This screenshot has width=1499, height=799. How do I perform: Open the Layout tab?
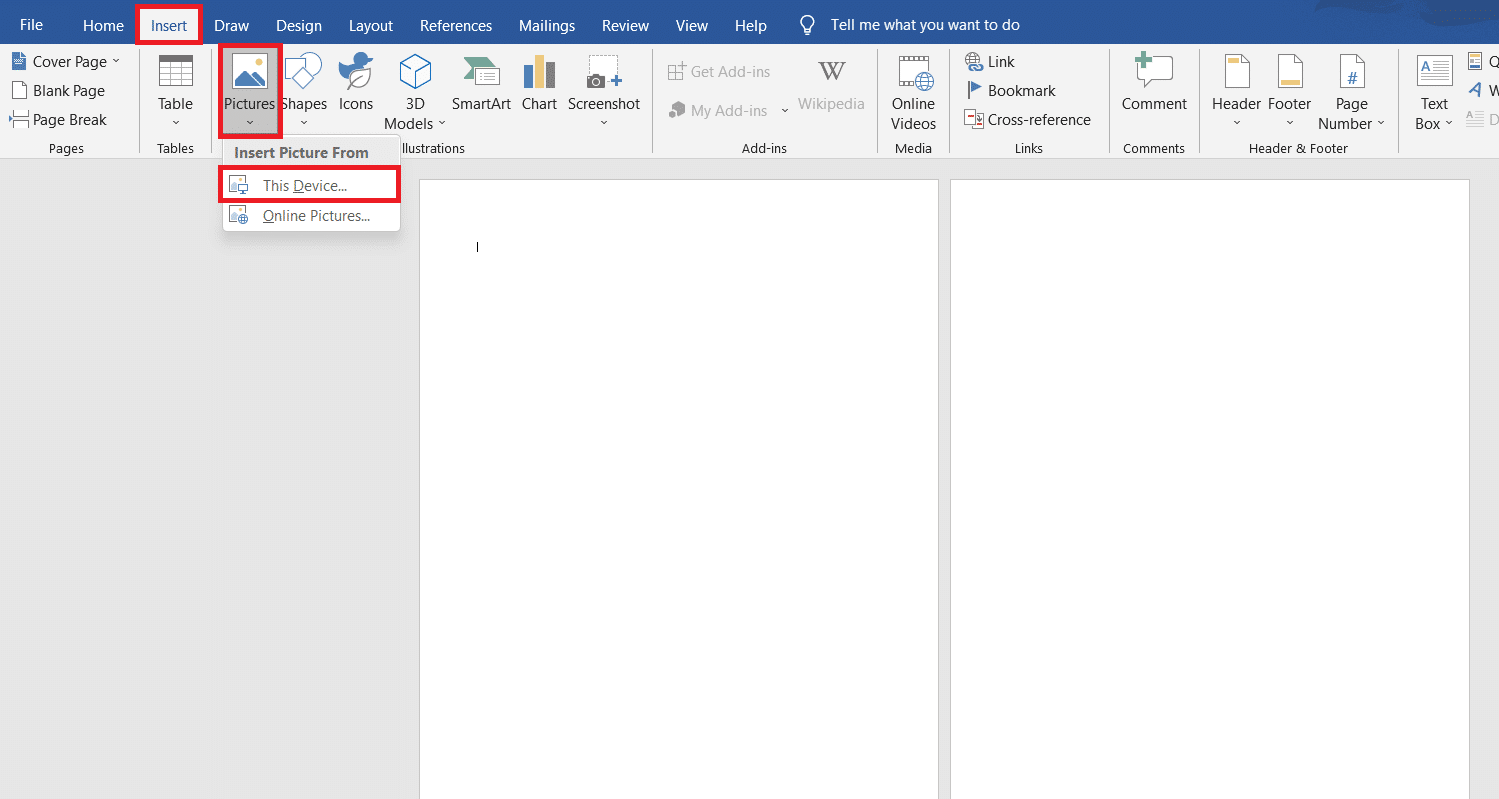point(371,25)
